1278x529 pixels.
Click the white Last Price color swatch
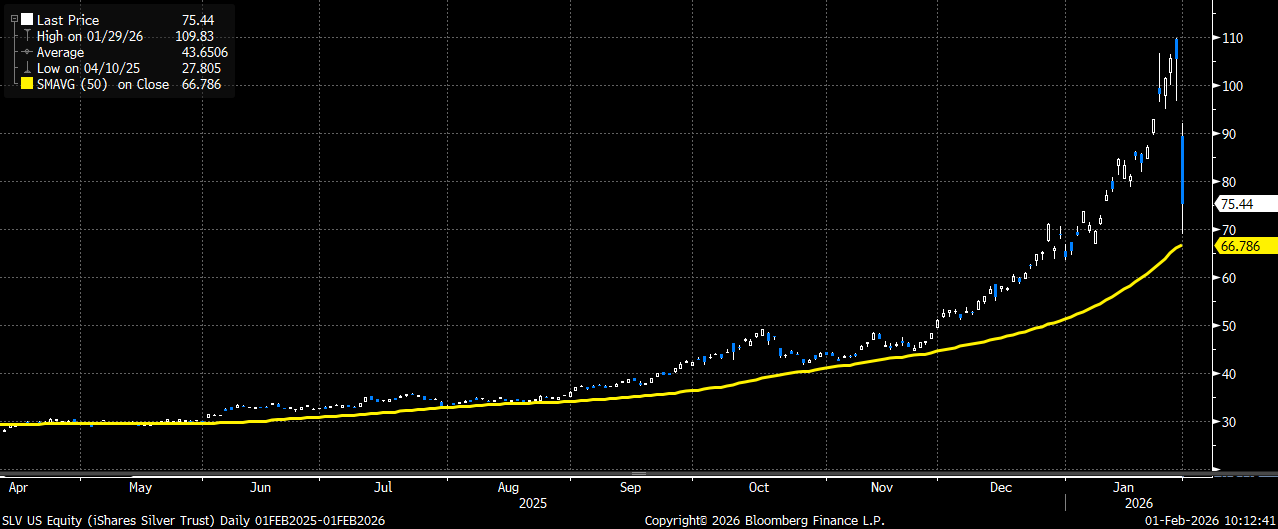coord(26,19)
